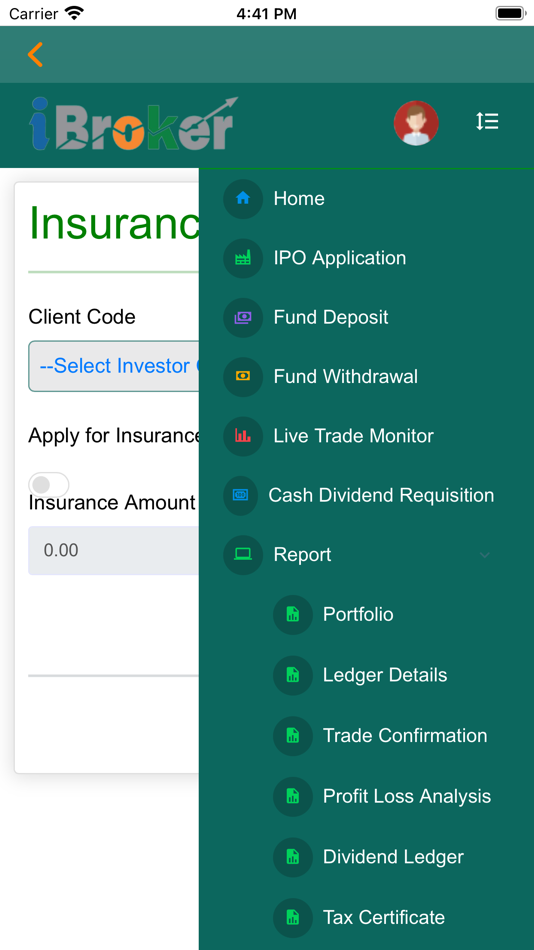The width and height of the screenshot is (534, 950).
Task: Click the Insurance page heading
Action: (114, 224)
